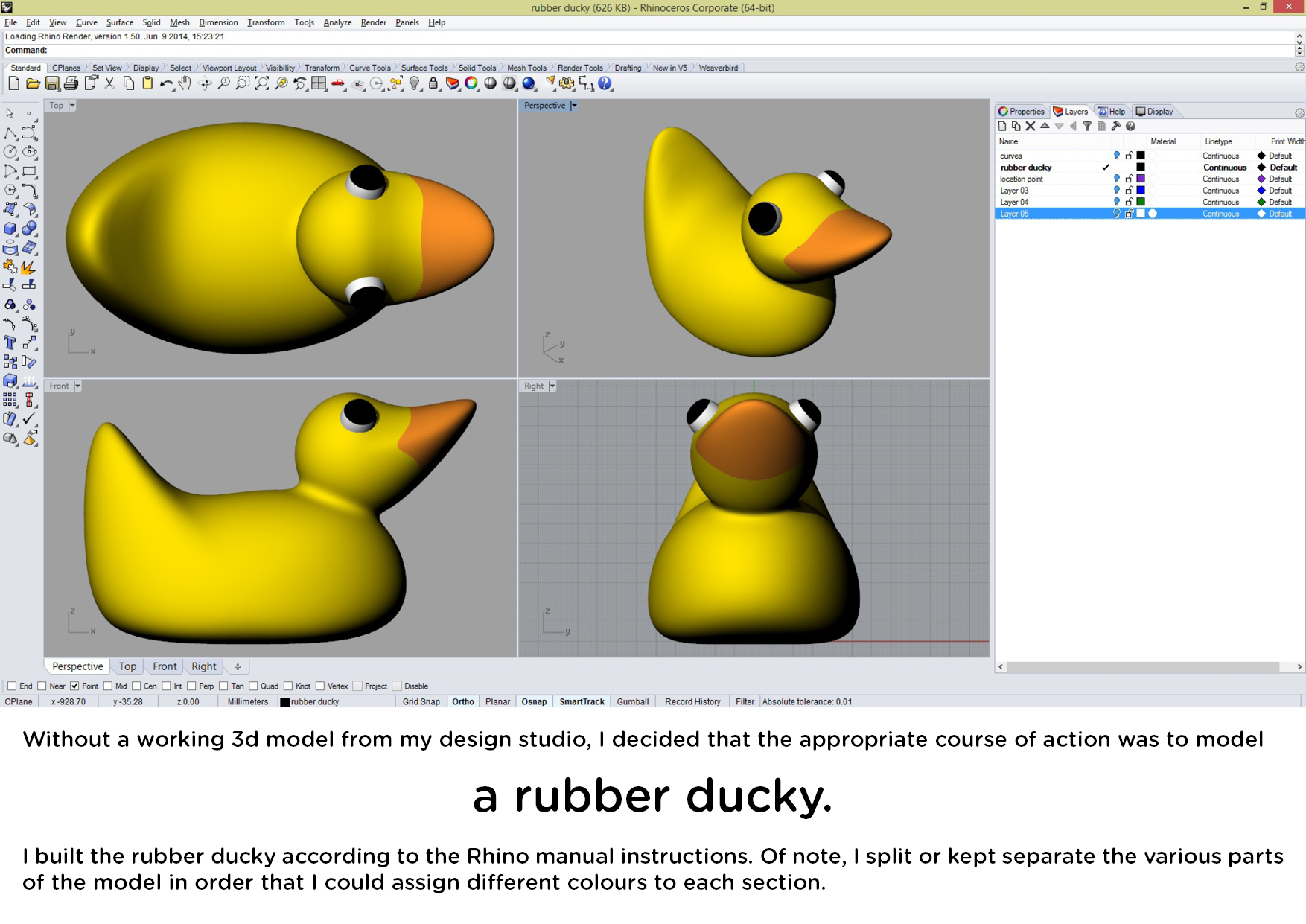The image size is (1306, 924).
Task: Click the Open file folder icon
Action: (x=33, y=83)
